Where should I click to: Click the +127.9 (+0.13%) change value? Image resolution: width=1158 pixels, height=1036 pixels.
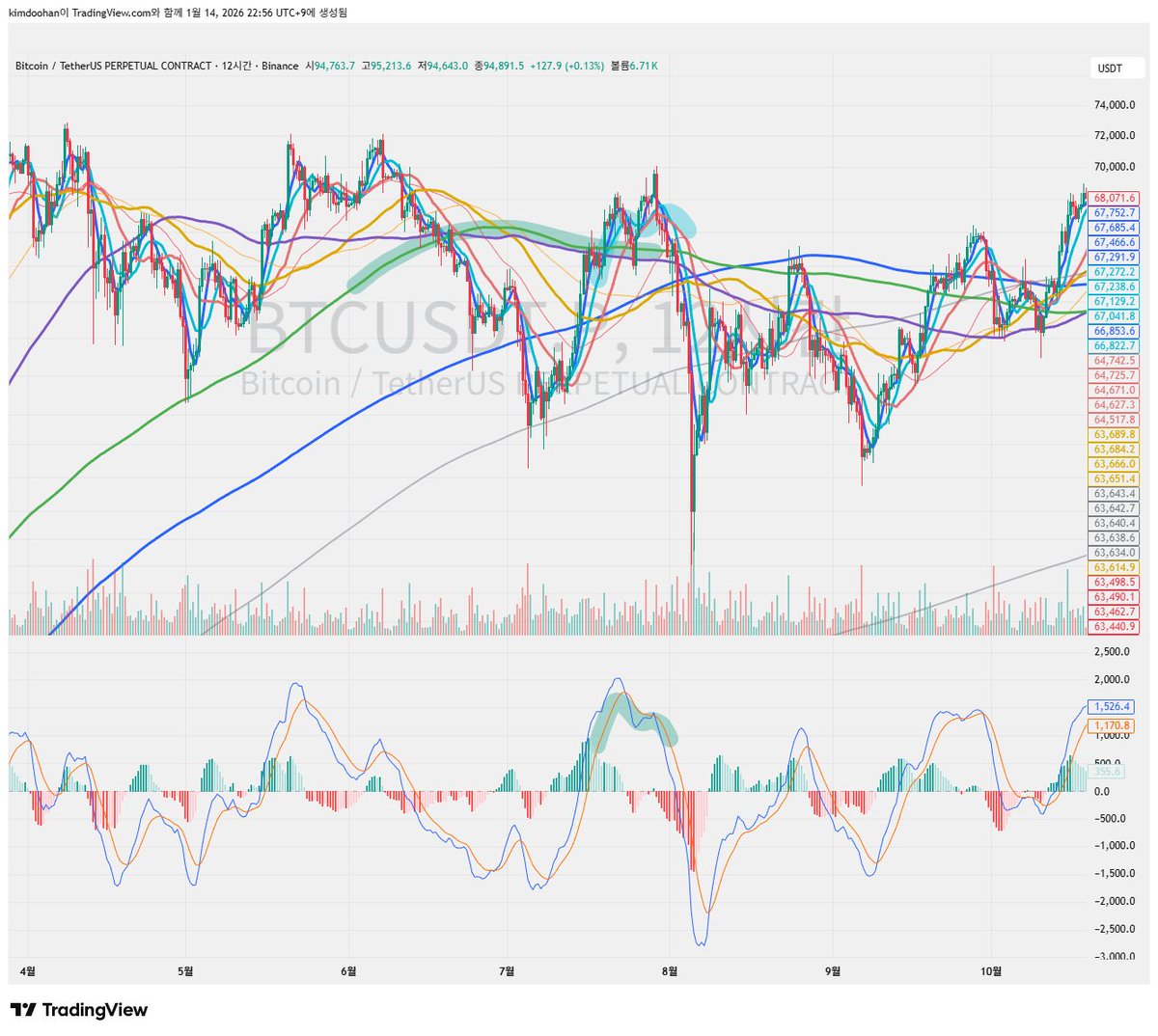click(x=567, y=66)
